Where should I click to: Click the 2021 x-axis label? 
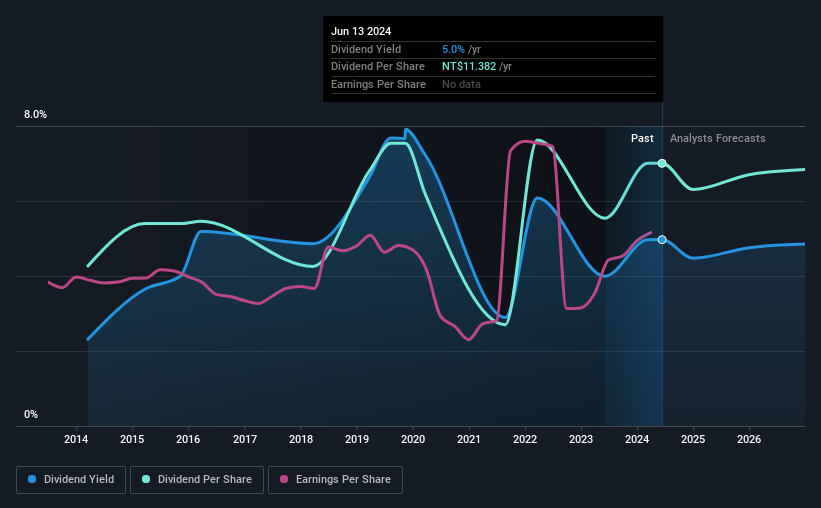(x=469, y=439)
